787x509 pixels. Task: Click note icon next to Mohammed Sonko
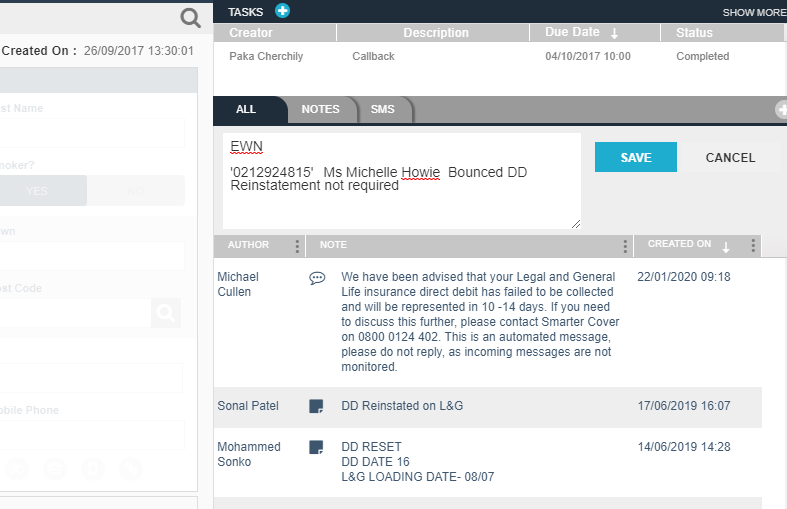tap(316, 447)
